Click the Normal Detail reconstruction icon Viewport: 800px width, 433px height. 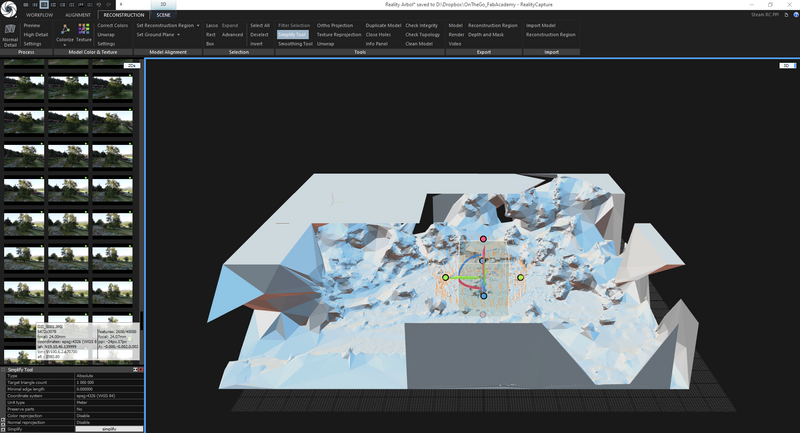[10, 35]
